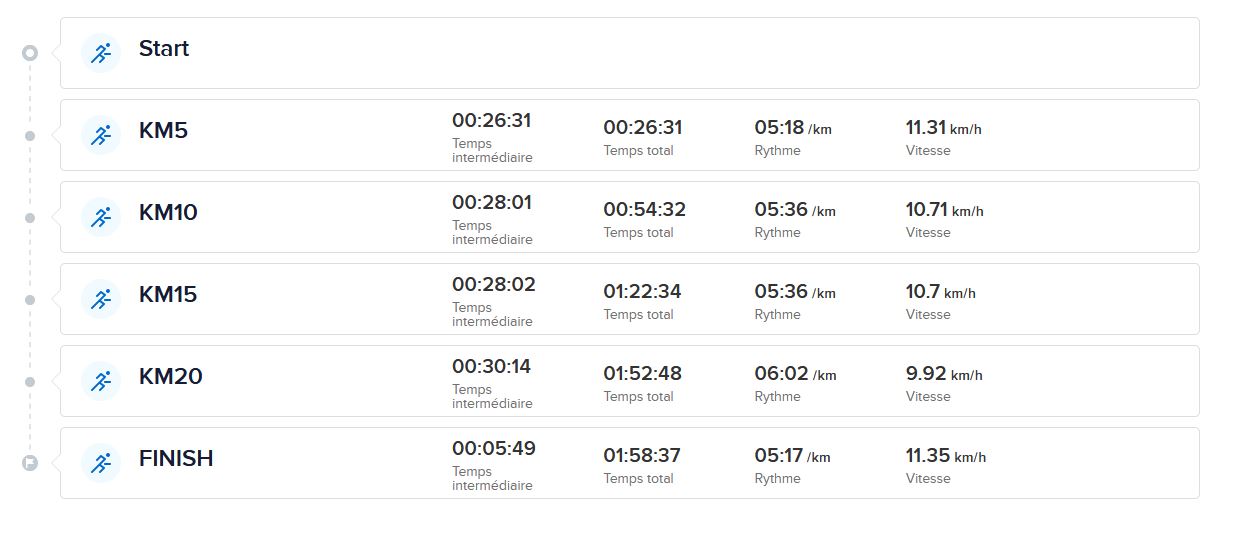Image resolution: width=1244 pixels, height=548 pixels.
Task: Click the runner icon in the KM20 row
Action: pyautogui.click(x=100, y=381)
